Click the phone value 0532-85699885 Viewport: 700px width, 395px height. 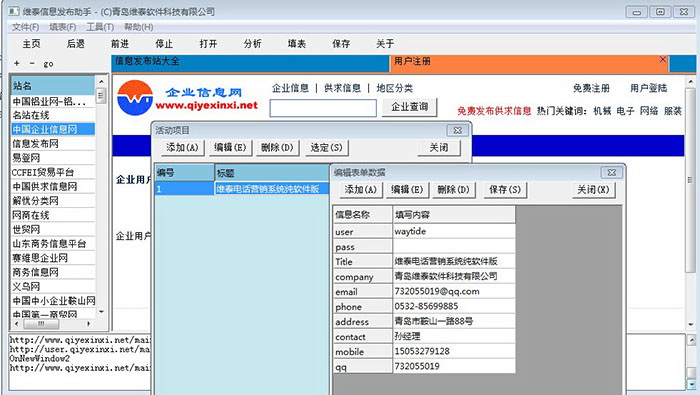pos(454,306)
